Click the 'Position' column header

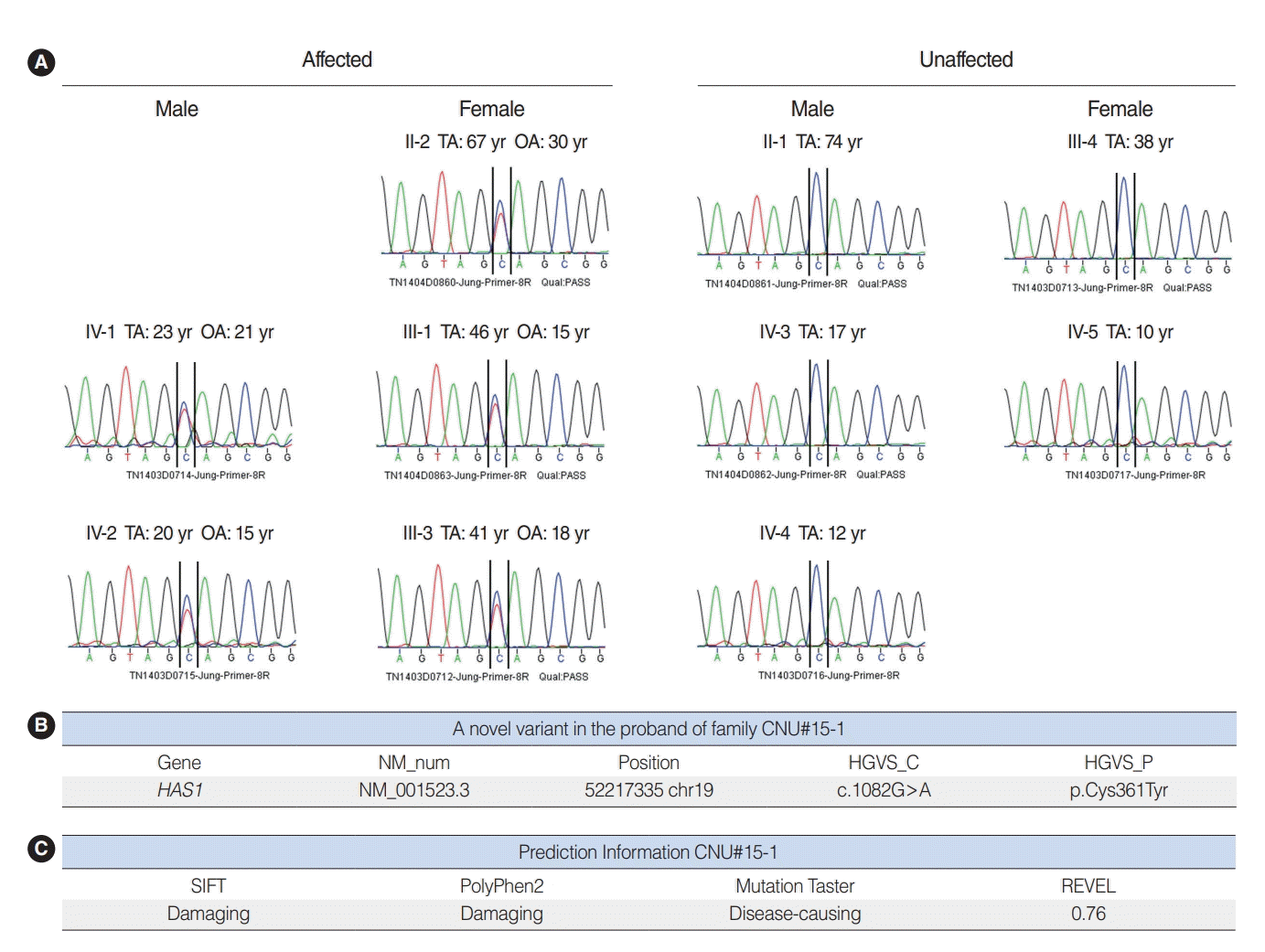coord(649,763)
